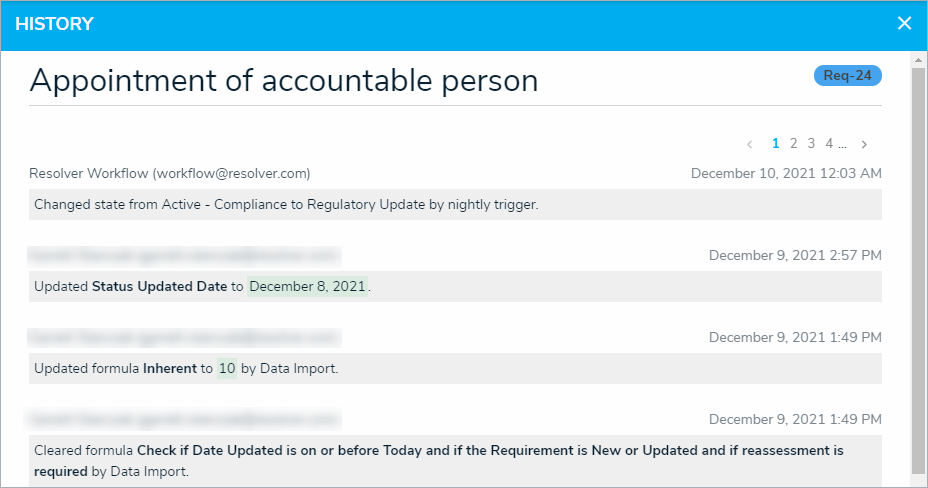Select the Appointment of accountable person title
Viewport: 928px width, 488px height.
[x=284, y=80]
